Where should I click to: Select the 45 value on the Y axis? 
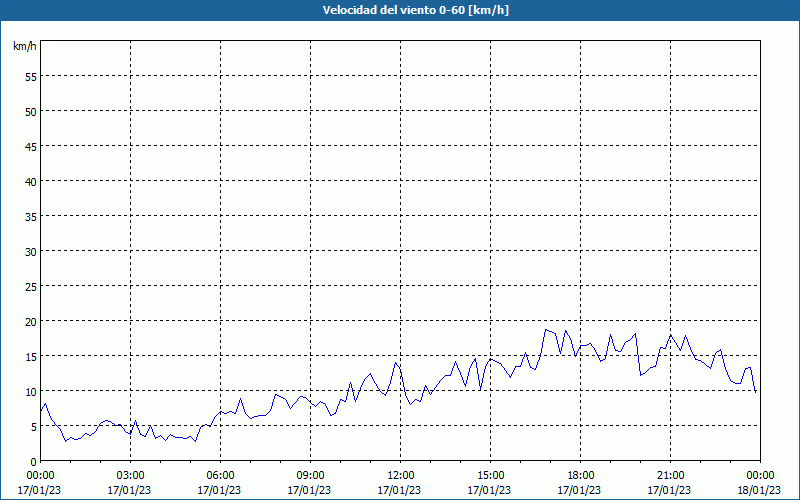tap(31, 146)
